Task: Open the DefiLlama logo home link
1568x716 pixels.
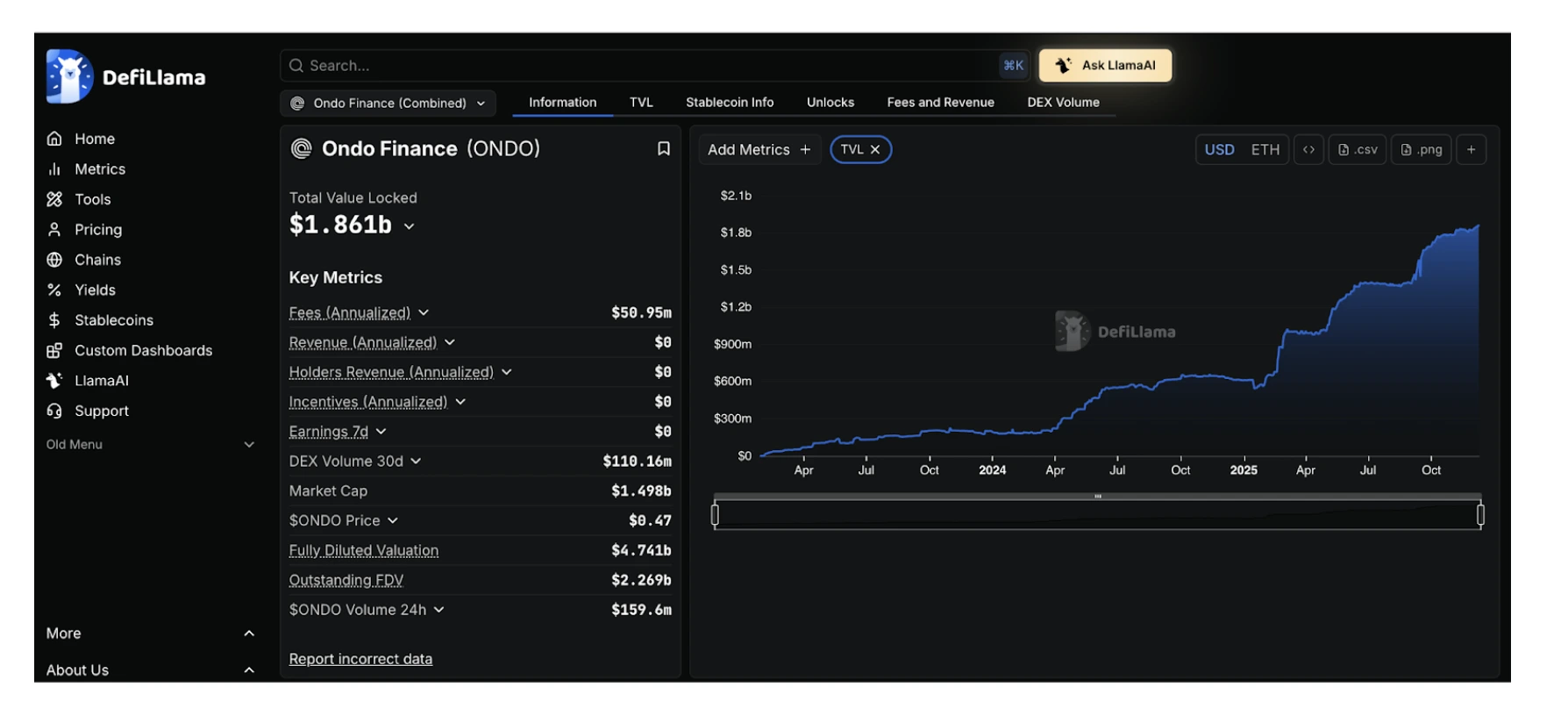Action: coord(126,77)
